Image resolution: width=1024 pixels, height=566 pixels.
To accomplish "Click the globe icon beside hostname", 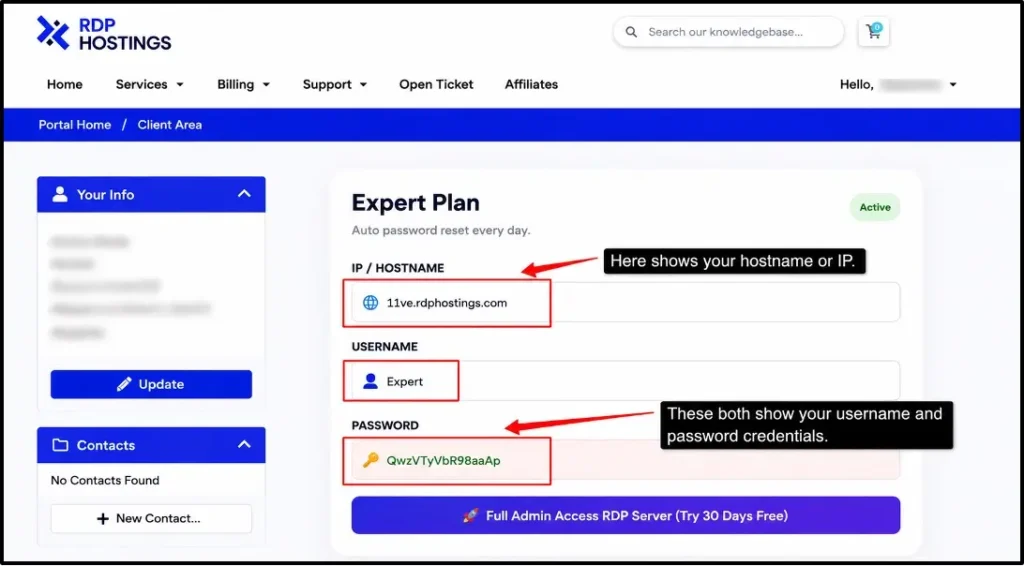I will pyautogui.click(x=370, y=303).
